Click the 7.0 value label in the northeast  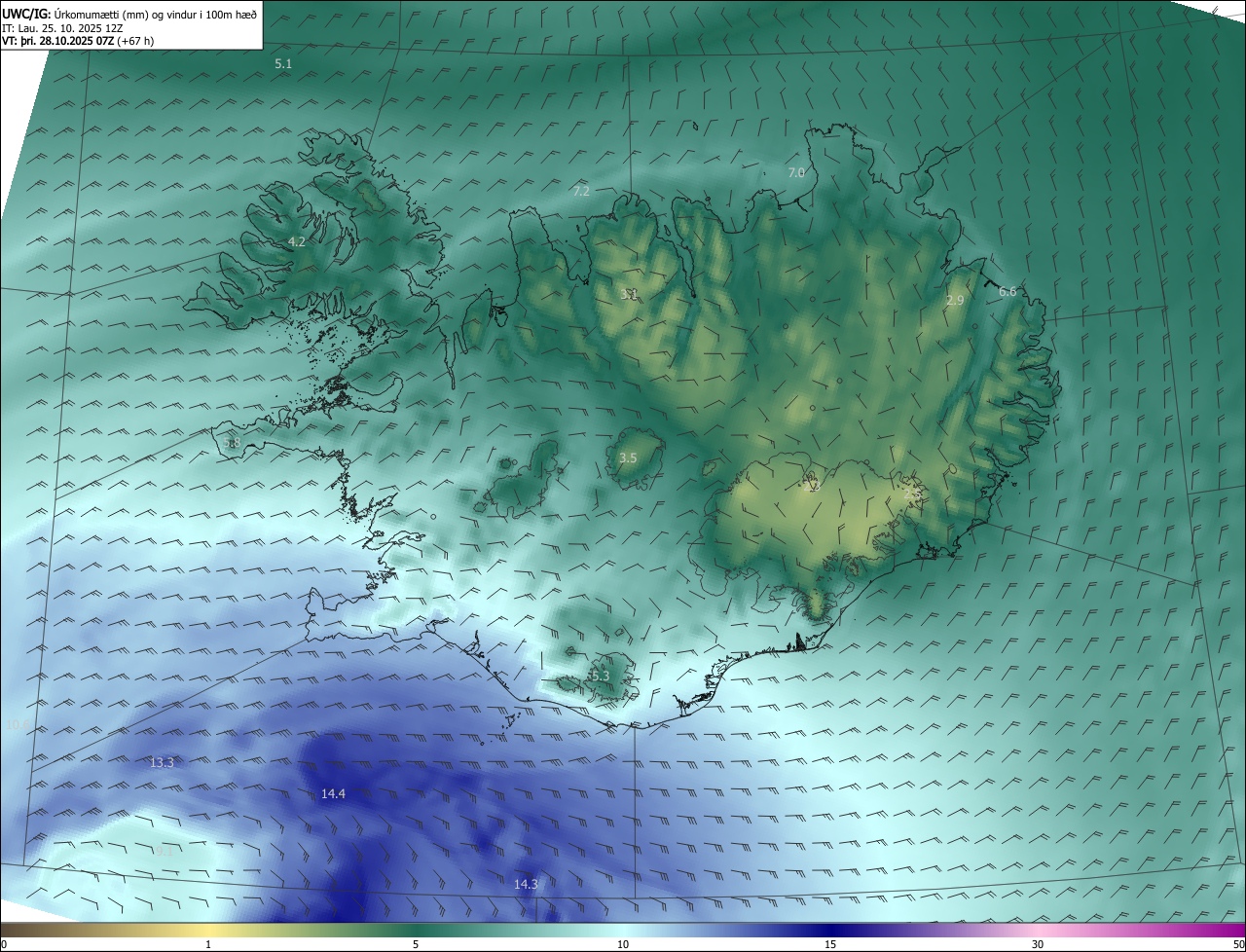tap(796, 172)
